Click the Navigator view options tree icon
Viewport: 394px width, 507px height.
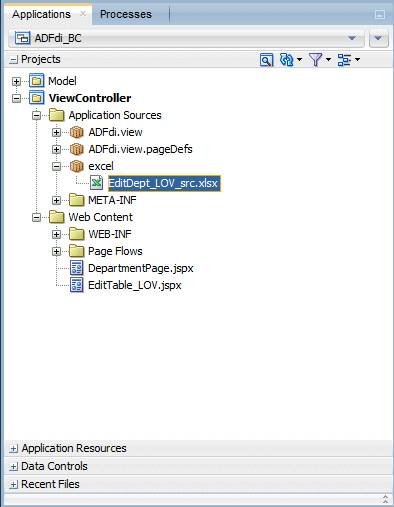[344, 60]
